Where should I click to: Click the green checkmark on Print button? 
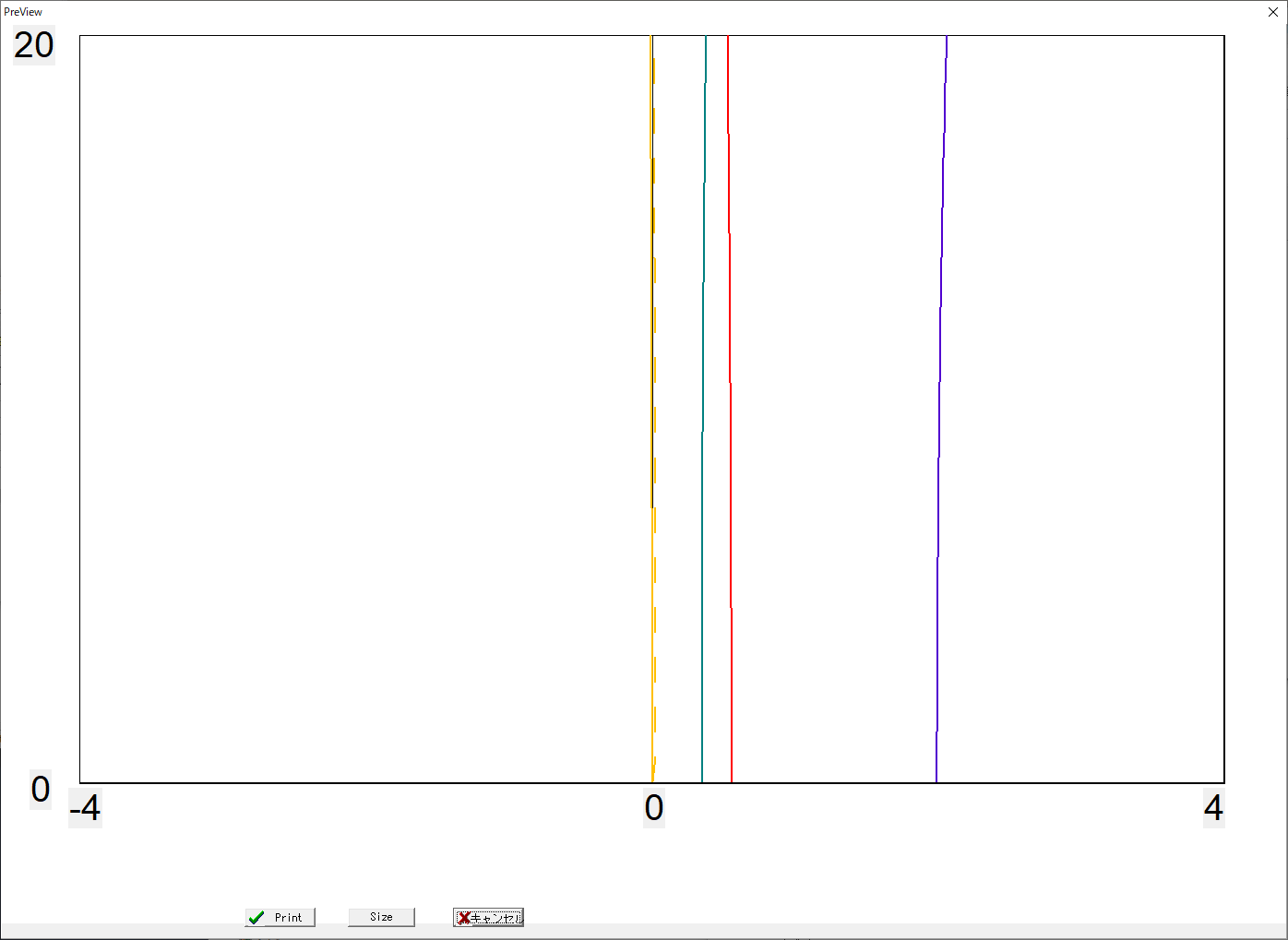pos(256,917)
